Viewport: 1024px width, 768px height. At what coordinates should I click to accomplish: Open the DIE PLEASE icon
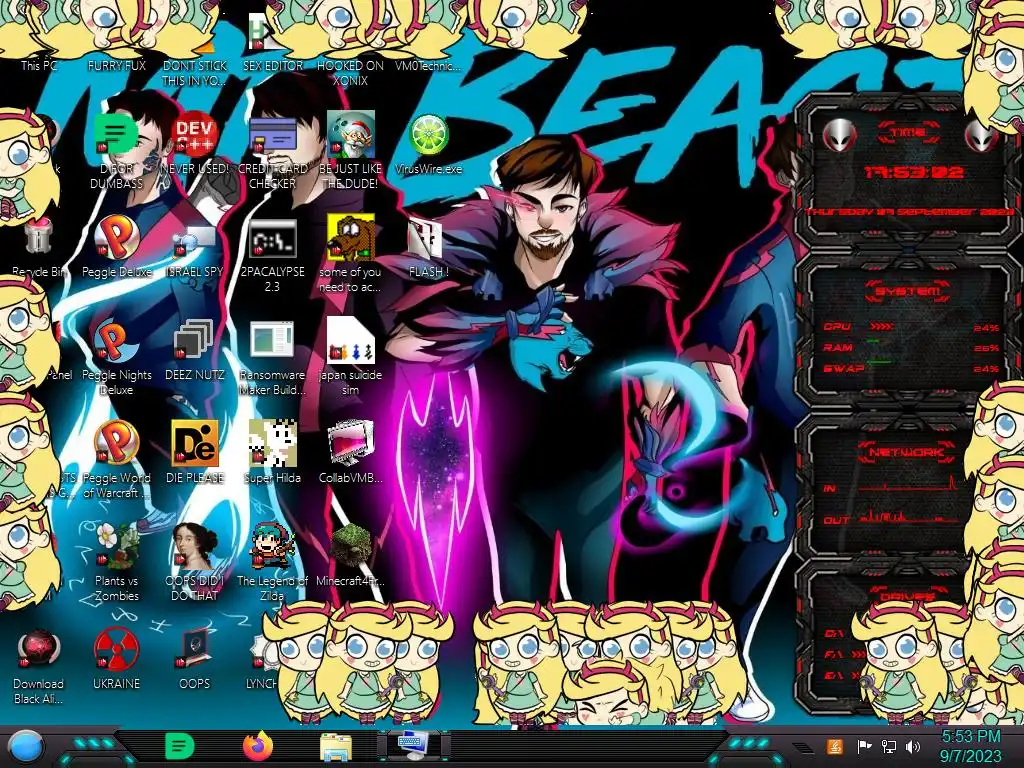coord(195,444)
